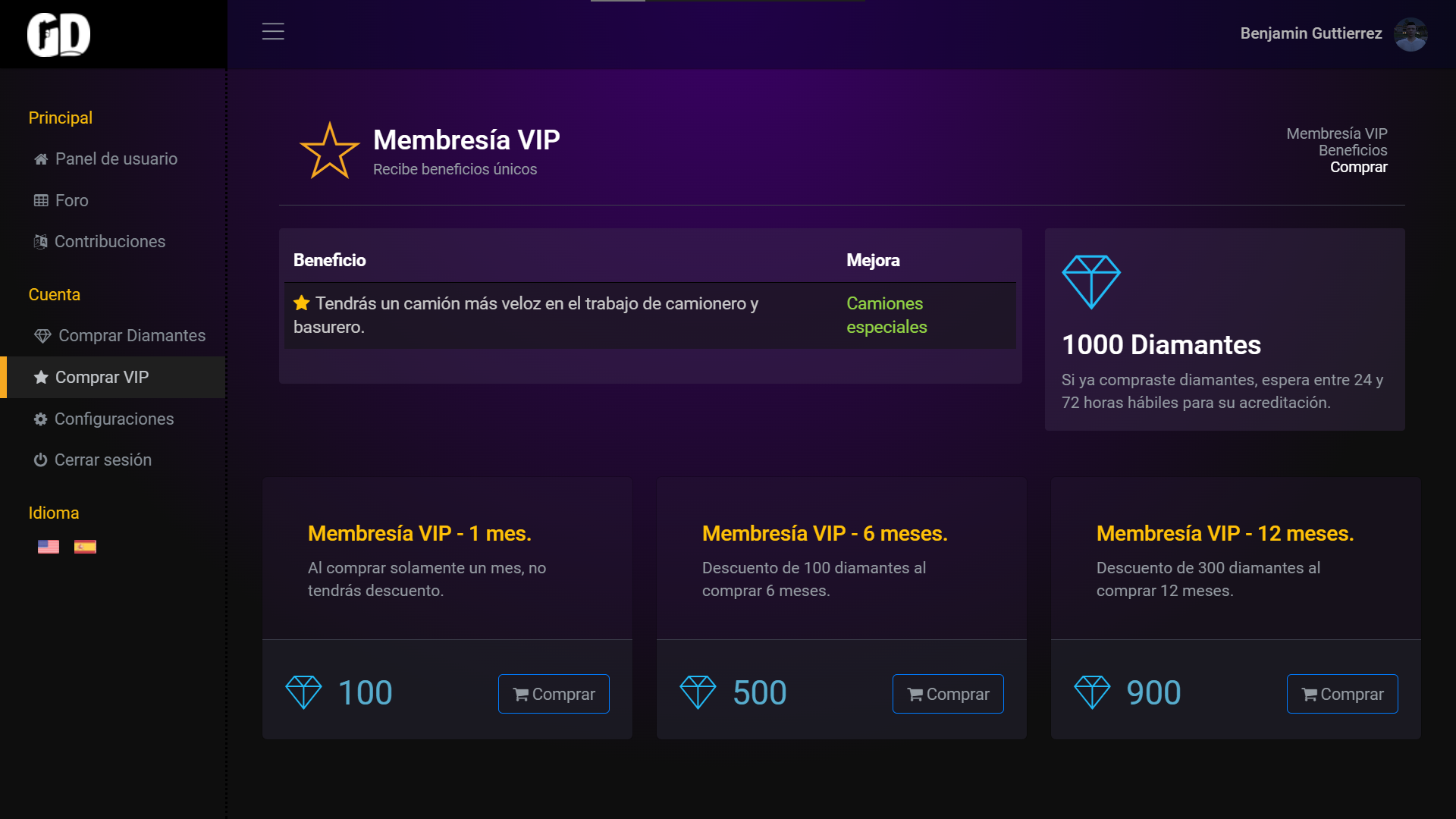Click the large diamond icon above 1000 Diamantes
Viewport: 1456px width, 819px height.
click(x=1091, y=281)
